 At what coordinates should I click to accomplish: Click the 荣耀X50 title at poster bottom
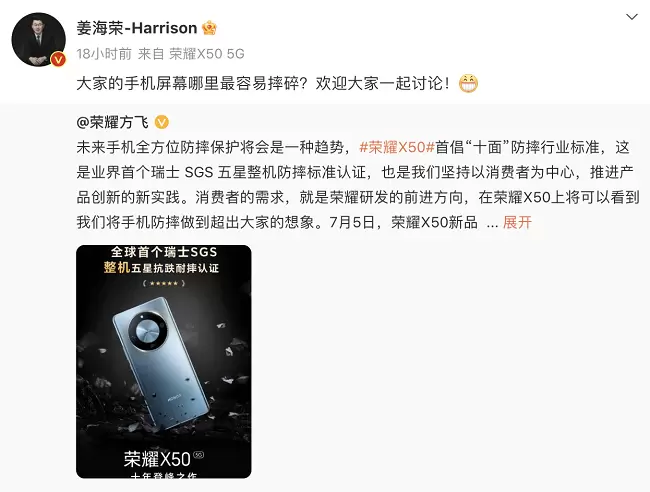tap(157, 459)
